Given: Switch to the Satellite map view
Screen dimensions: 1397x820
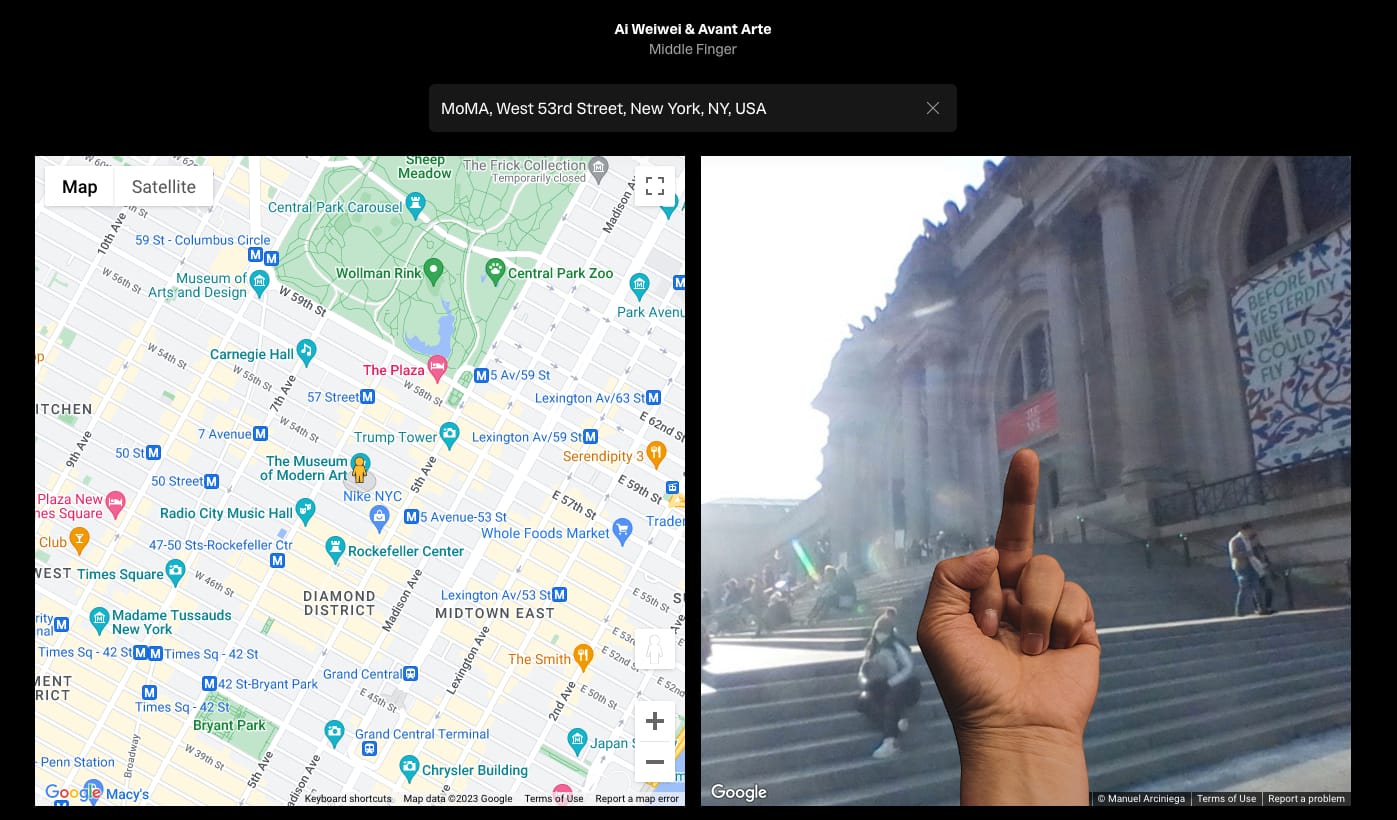Looking at the screenshot, I should point(164,187).
